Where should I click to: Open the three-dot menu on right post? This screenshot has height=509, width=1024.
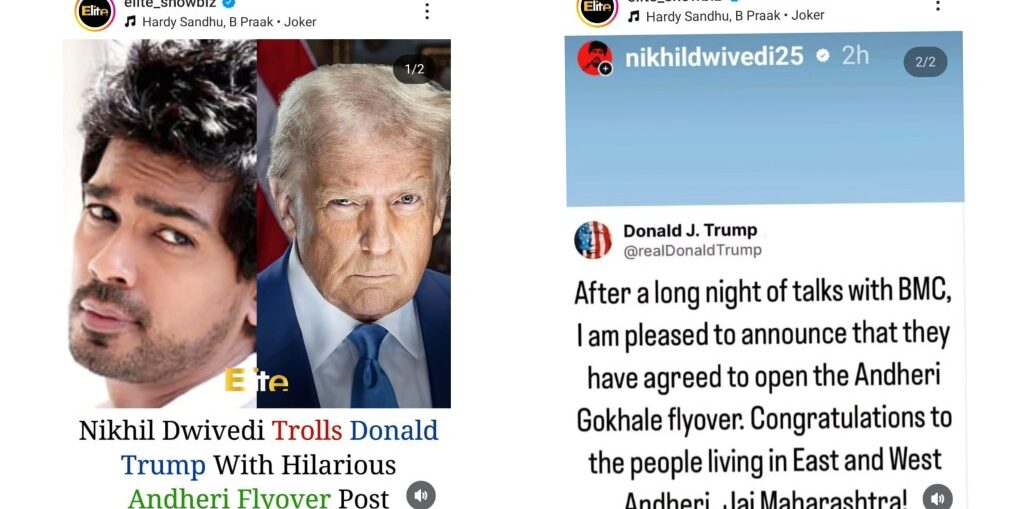click(x=938, y=6)
